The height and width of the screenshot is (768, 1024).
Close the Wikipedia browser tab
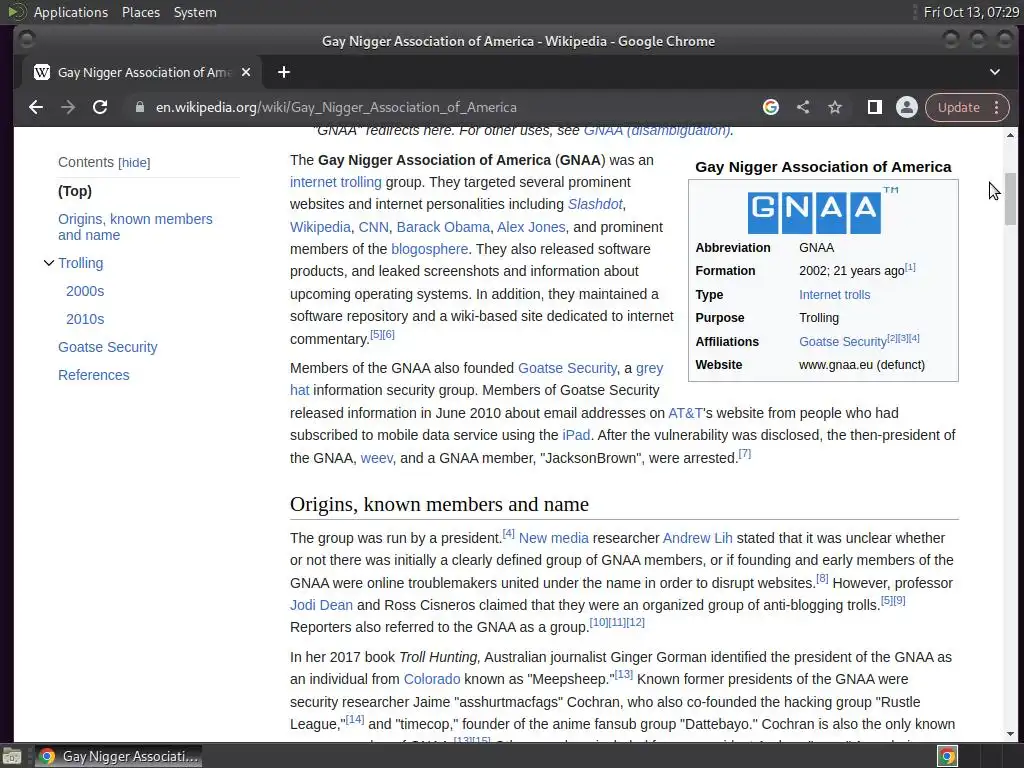246,72
